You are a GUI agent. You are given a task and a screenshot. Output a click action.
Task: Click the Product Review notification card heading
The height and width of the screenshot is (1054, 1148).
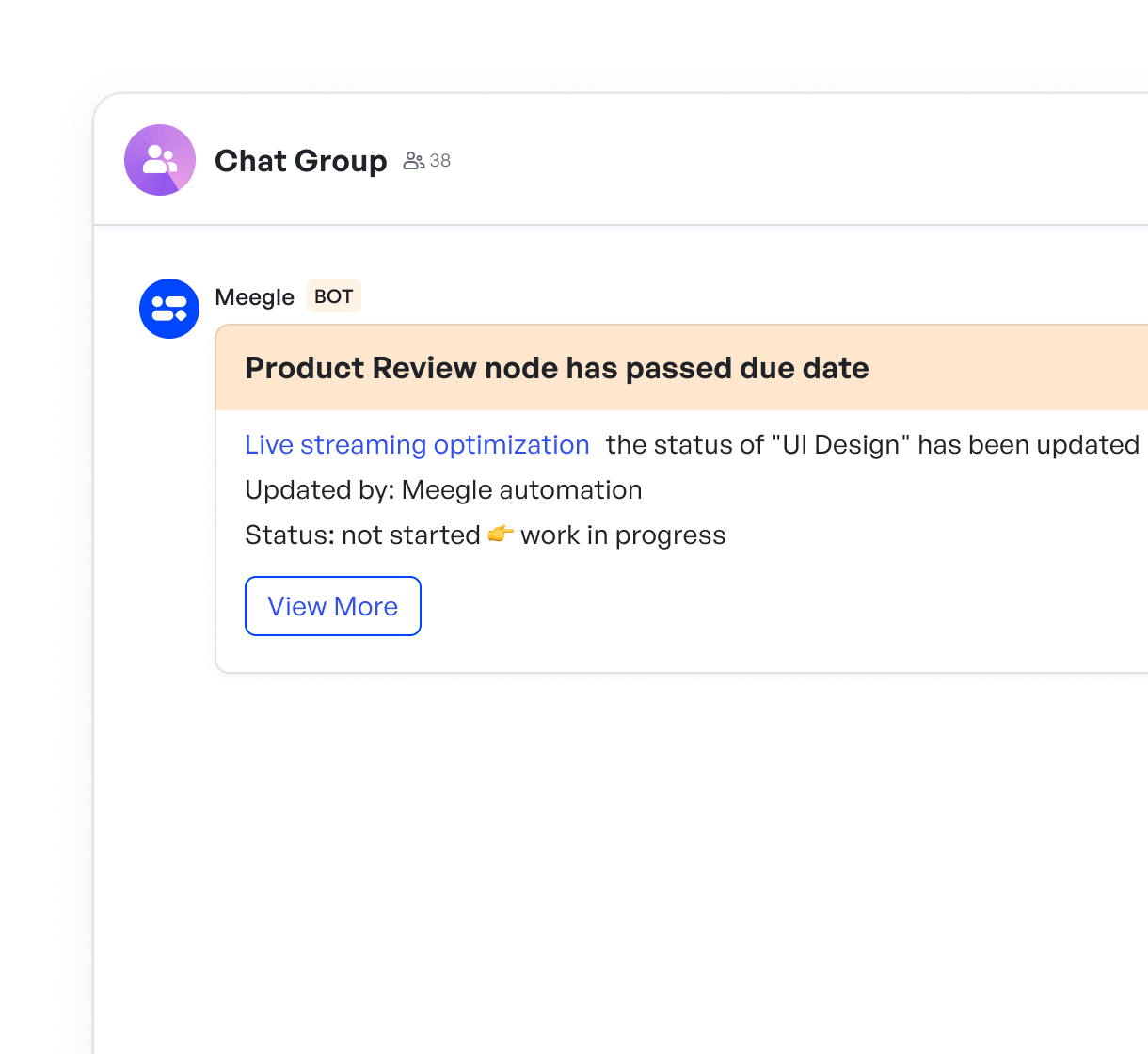tap(556, 368)
